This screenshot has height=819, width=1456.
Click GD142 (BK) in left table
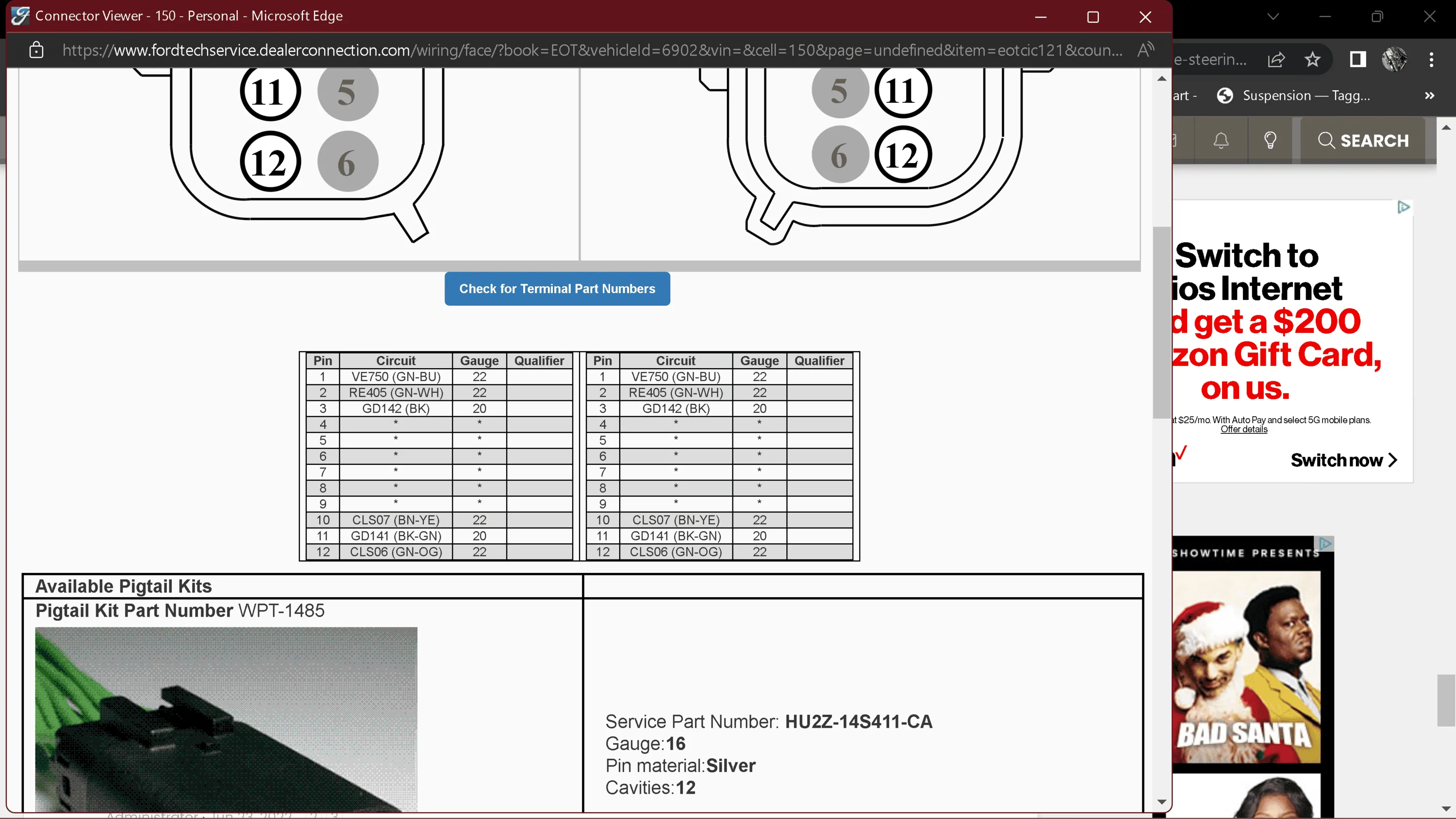click(x=396, y=409)
